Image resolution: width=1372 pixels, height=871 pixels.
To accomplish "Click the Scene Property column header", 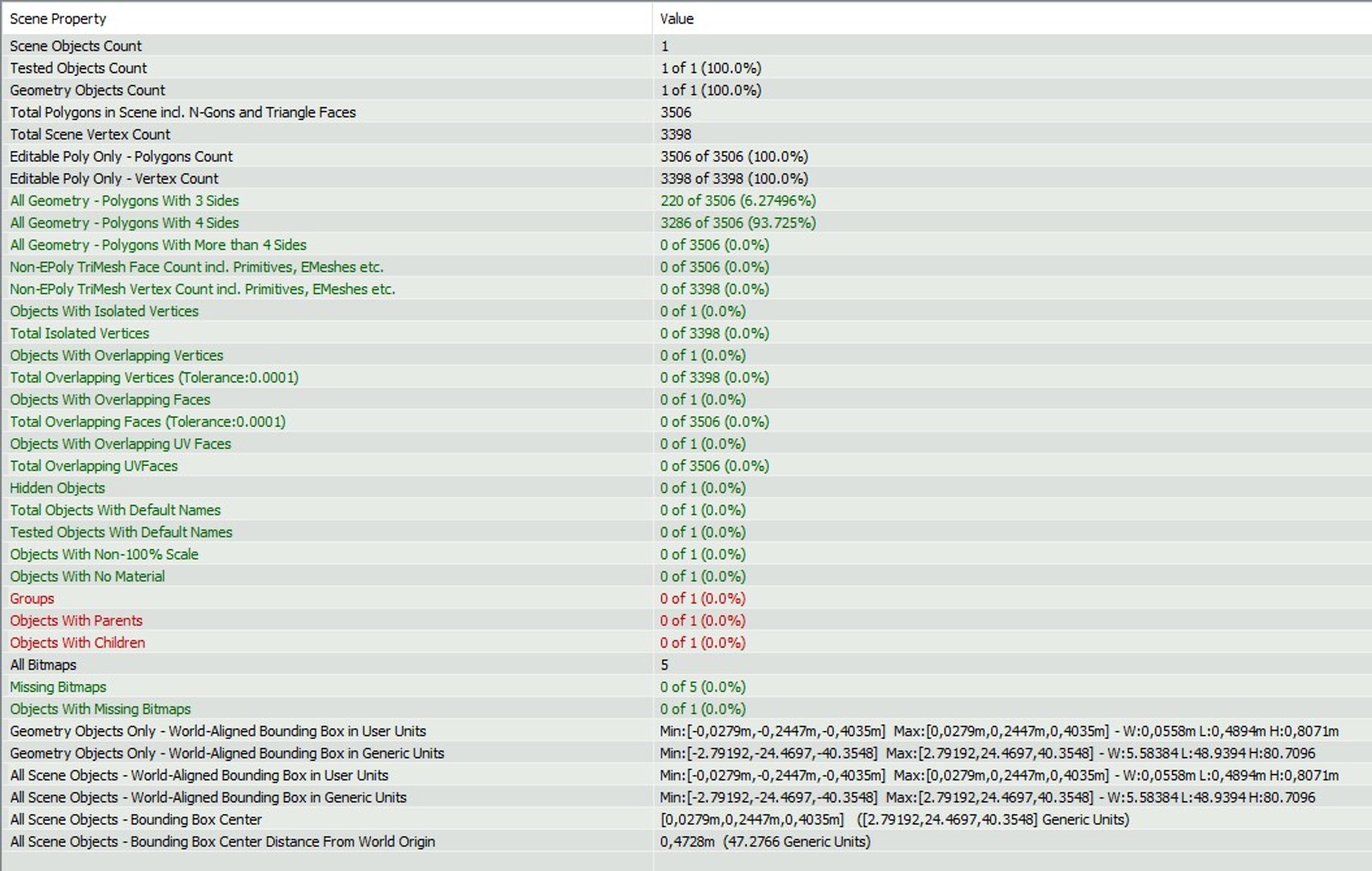I will (327, 19).
